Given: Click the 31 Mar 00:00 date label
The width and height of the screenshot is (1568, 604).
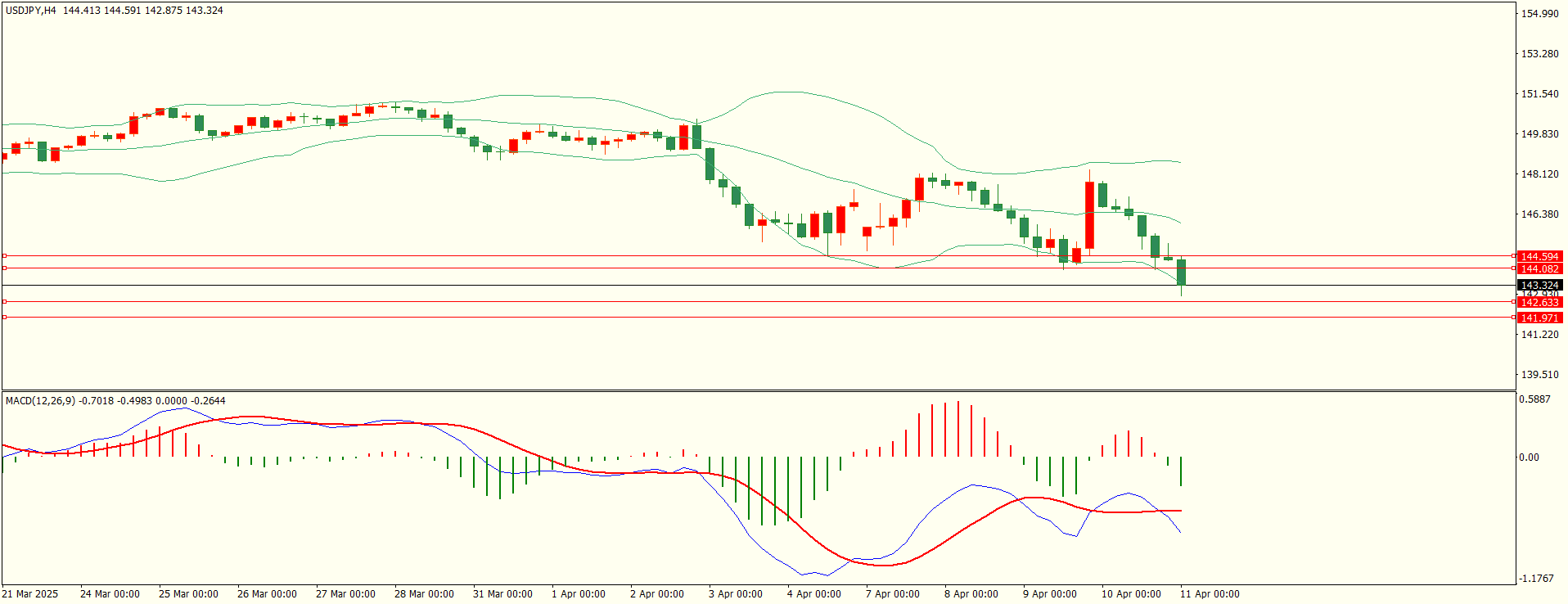Looking at the screenshot, I should click(502, 594).
